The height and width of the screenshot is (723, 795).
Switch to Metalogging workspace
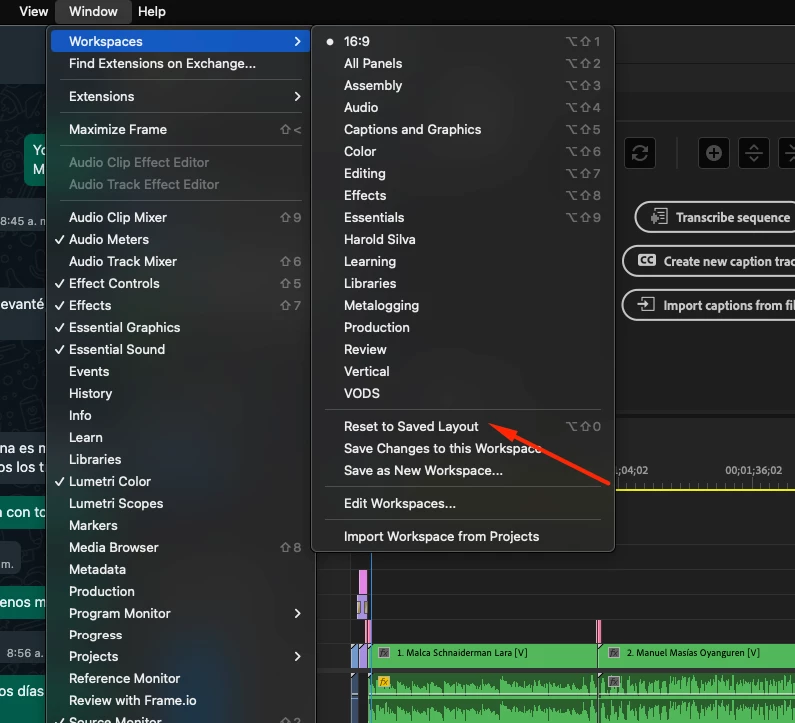(x=463, y=305)
